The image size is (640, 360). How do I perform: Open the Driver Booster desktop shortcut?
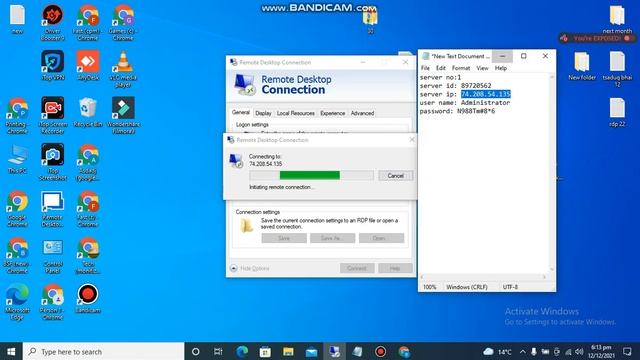(52, 22)
